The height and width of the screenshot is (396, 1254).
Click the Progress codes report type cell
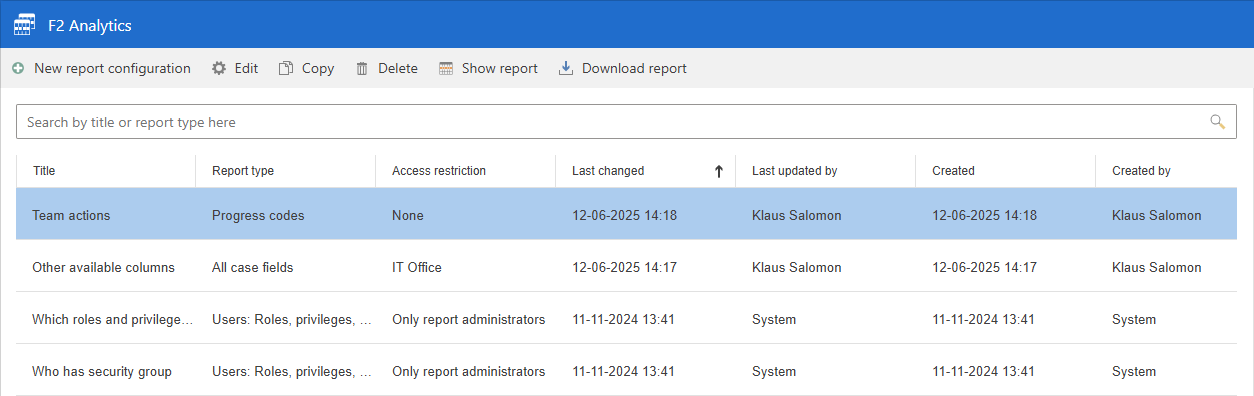pyautogui.click(x=258, y=216)
